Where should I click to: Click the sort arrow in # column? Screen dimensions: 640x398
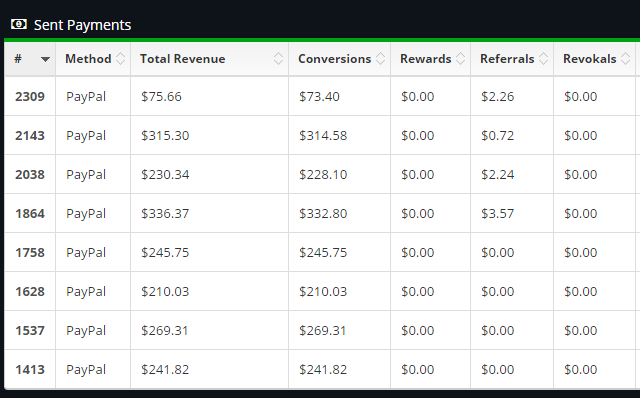pyautogui.click(x=45, y=59)
